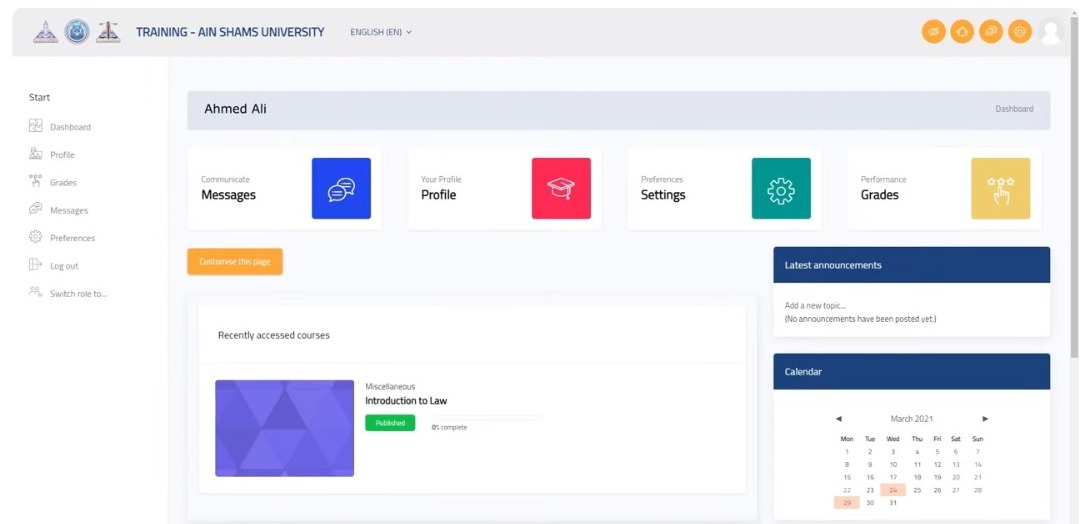
Task: Go to previous month in calendar
Action: pyautogui.click(x=839, y=419)
